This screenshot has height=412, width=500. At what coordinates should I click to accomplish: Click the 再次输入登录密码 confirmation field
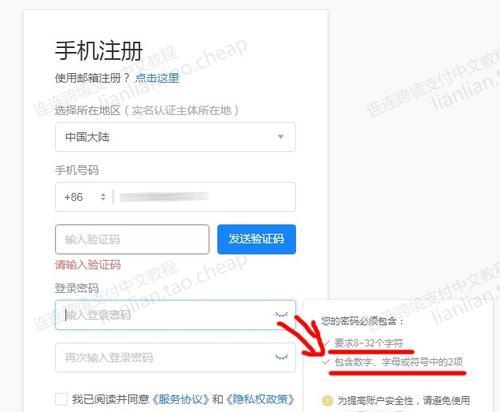(x=175, y=357)
